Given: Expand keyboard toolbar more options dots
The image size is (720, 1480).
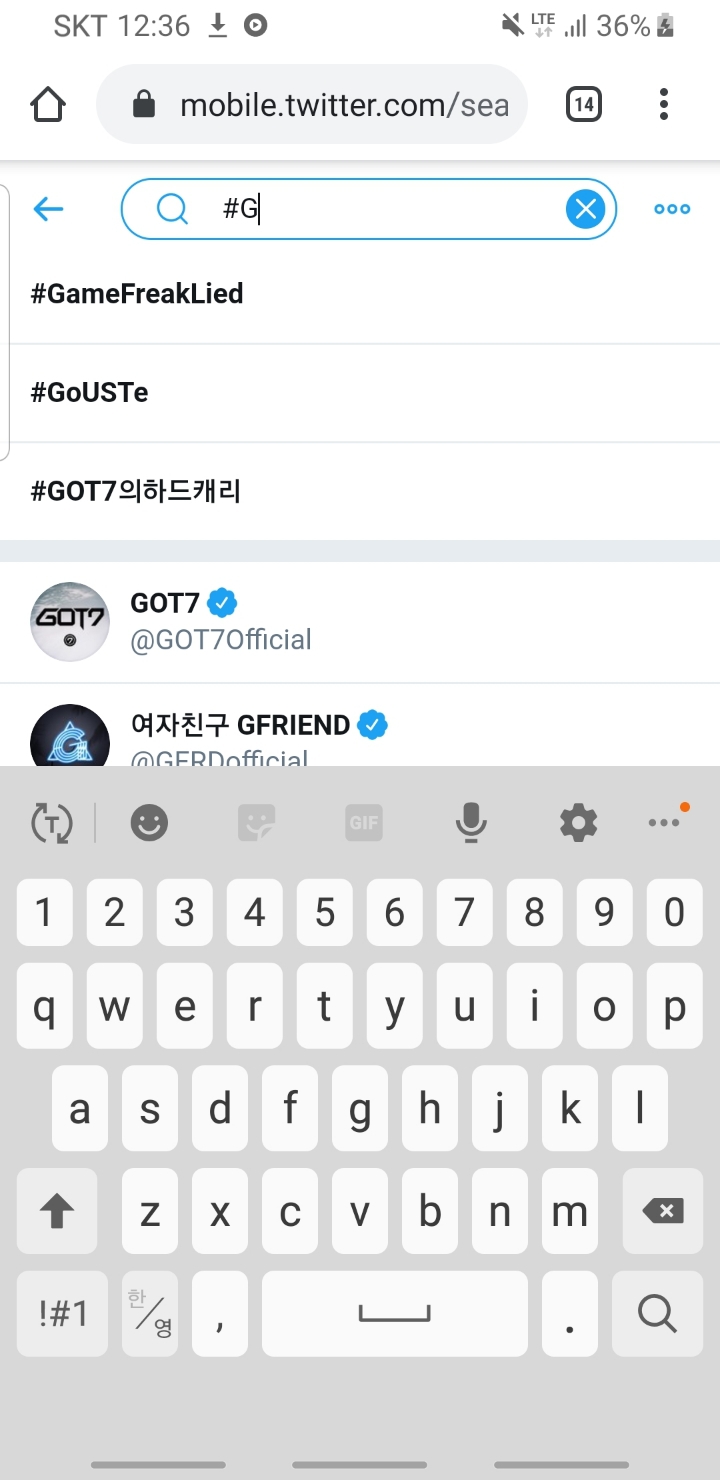Looking at the screenshot, I should point(665,822).
